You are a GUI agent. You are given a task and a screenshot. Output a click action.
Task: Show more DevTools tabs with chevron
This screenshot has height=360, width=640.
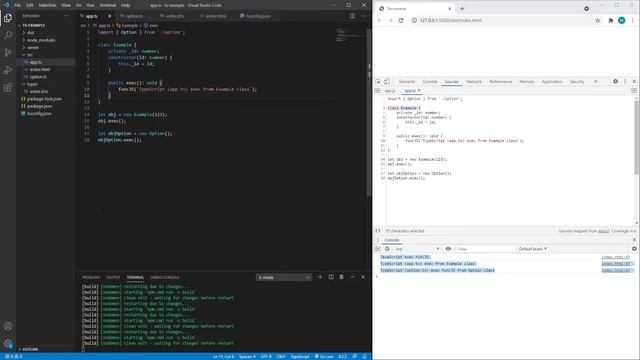596,82
